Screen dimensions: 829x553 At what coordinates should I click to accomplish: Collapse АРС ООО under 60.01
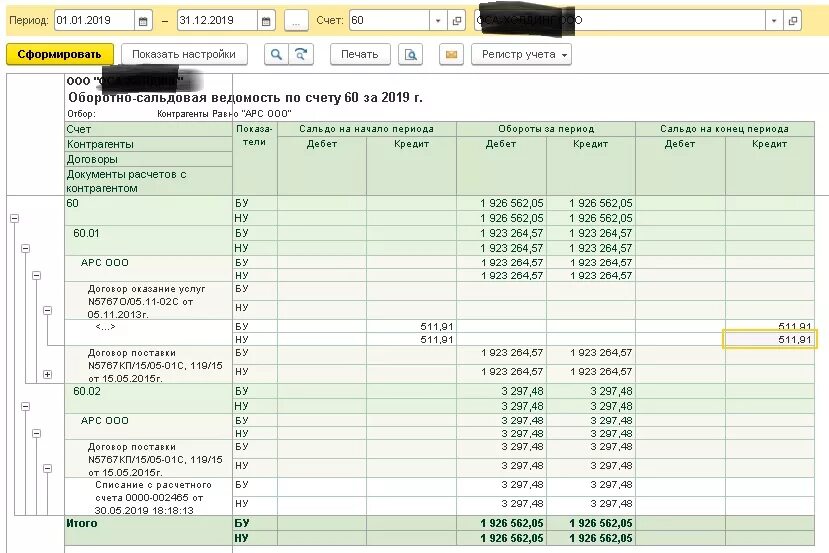coord(36,275)
